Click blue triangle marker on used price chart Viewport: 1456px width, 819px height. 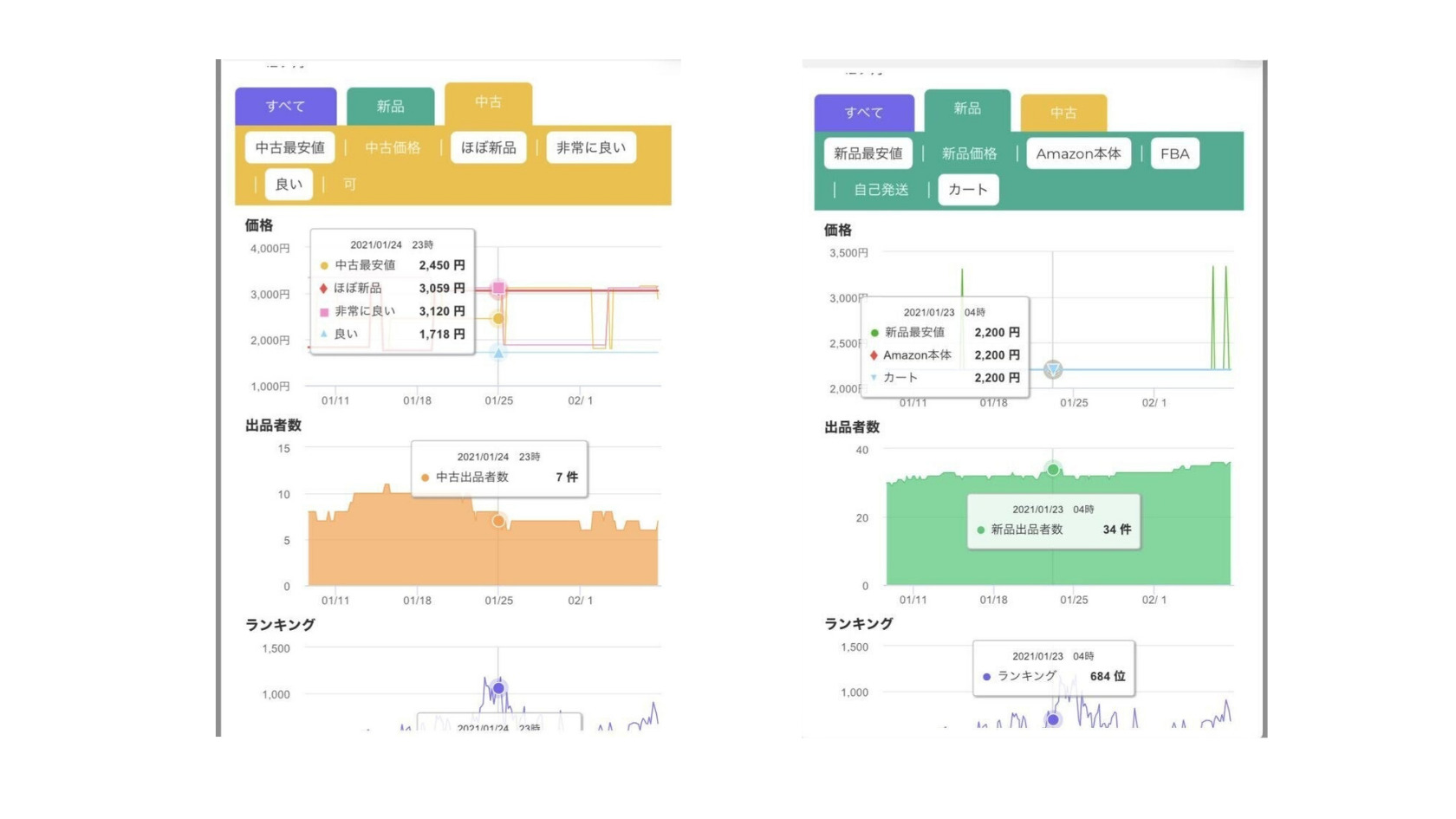point(498,353)
